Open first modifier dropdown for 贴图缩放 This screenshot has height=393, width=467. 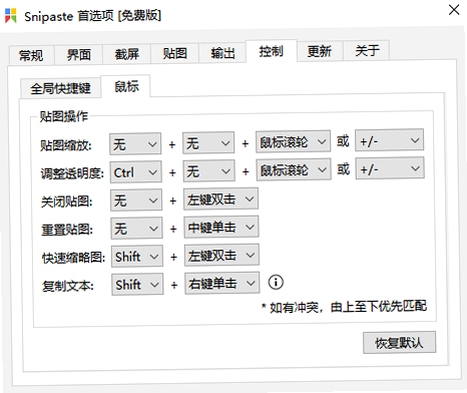point(135,144)
